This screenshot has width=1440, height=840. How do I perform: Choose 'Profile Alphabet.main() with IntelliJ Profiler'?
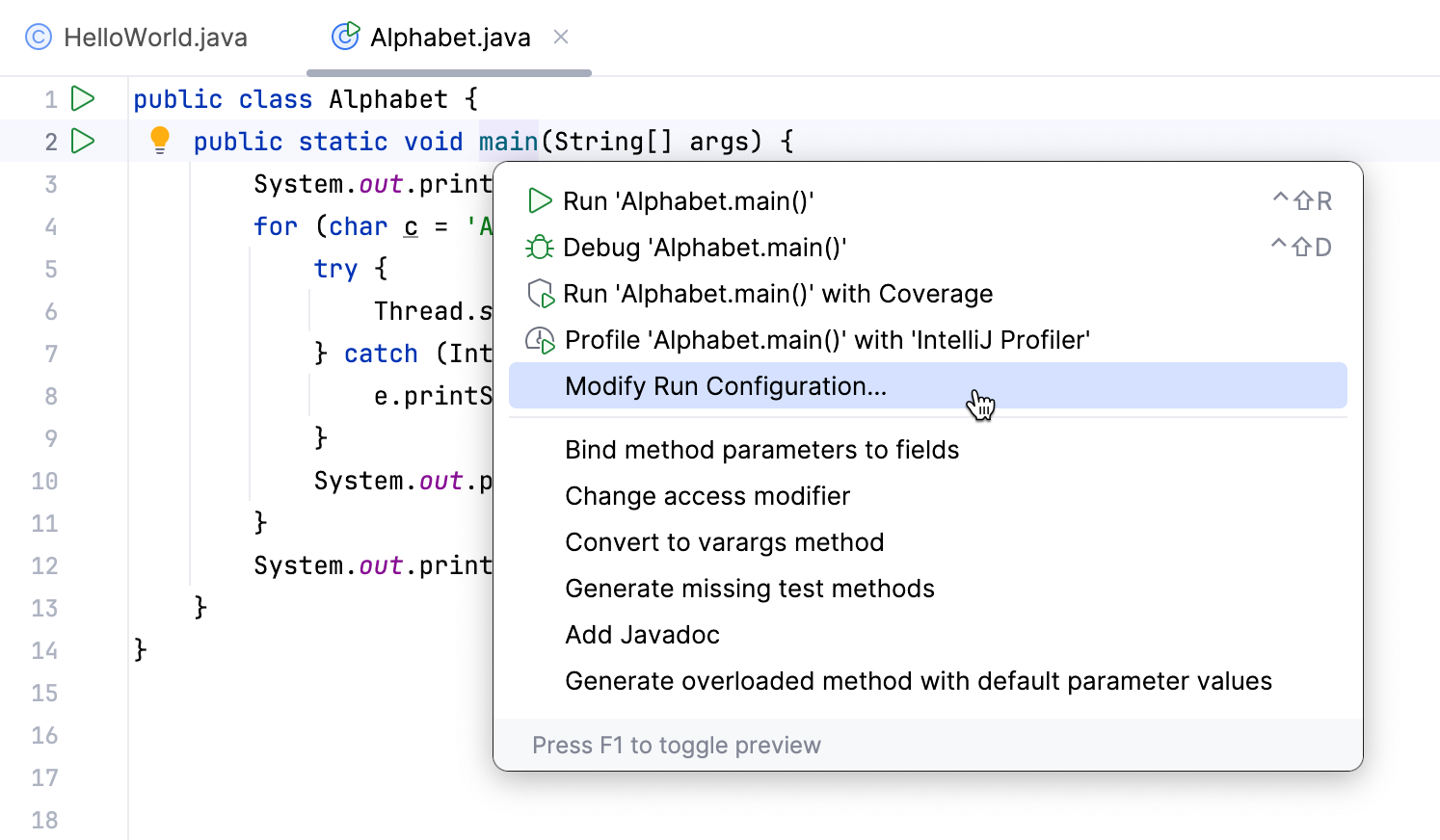click(x=827, y=339)
